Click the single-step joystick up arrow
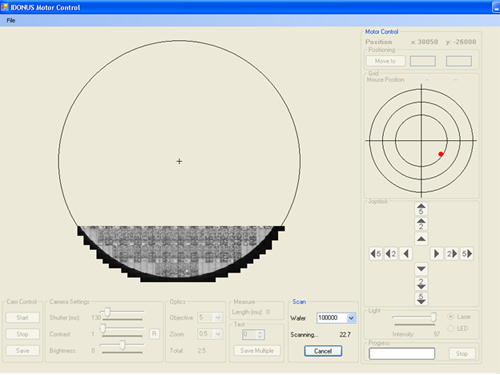Screen dimensions: 500x375 (x=421, y=239)
